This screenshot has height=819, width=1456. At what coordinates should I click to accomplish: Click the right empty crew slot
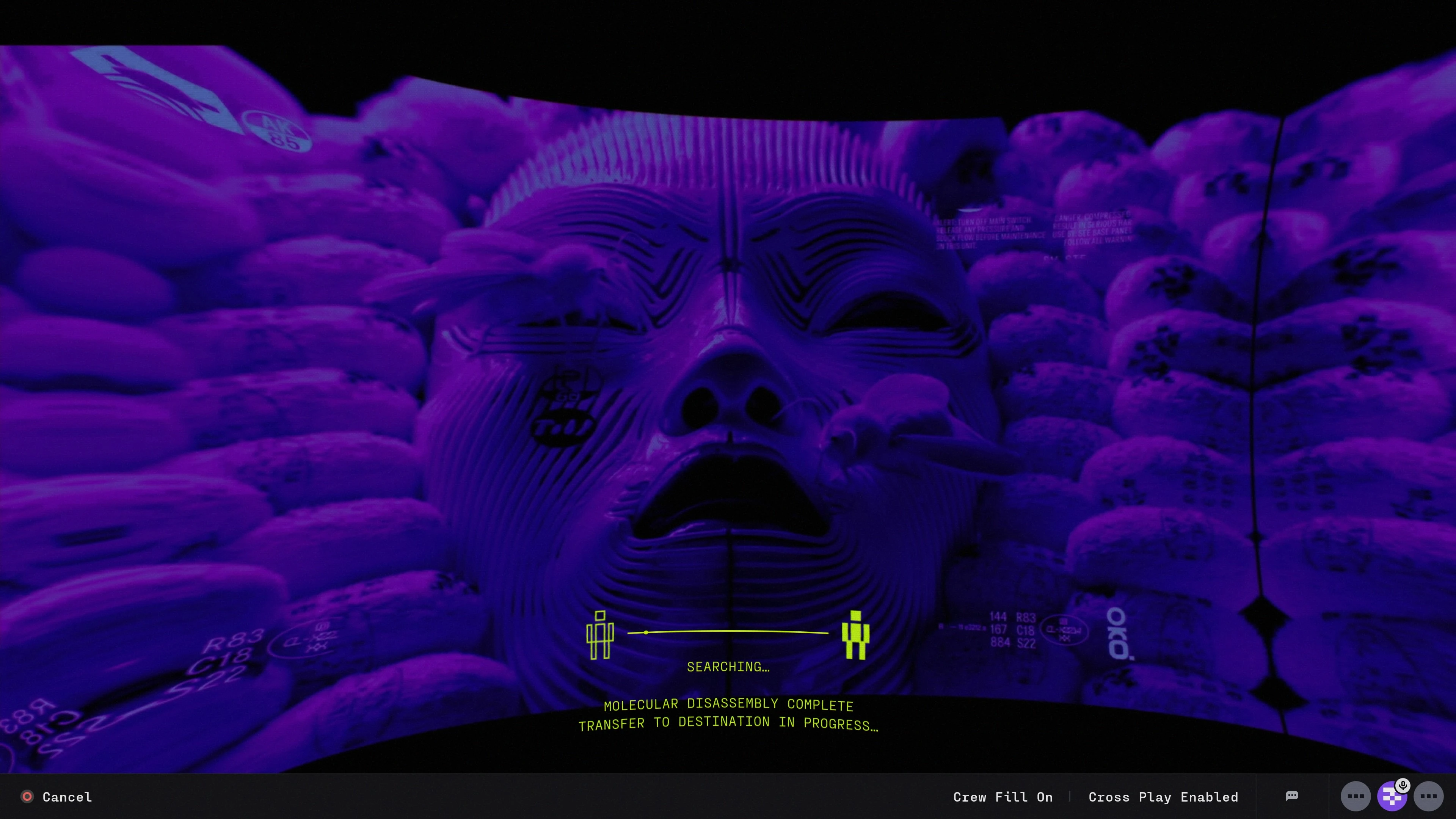(1428, 797)
